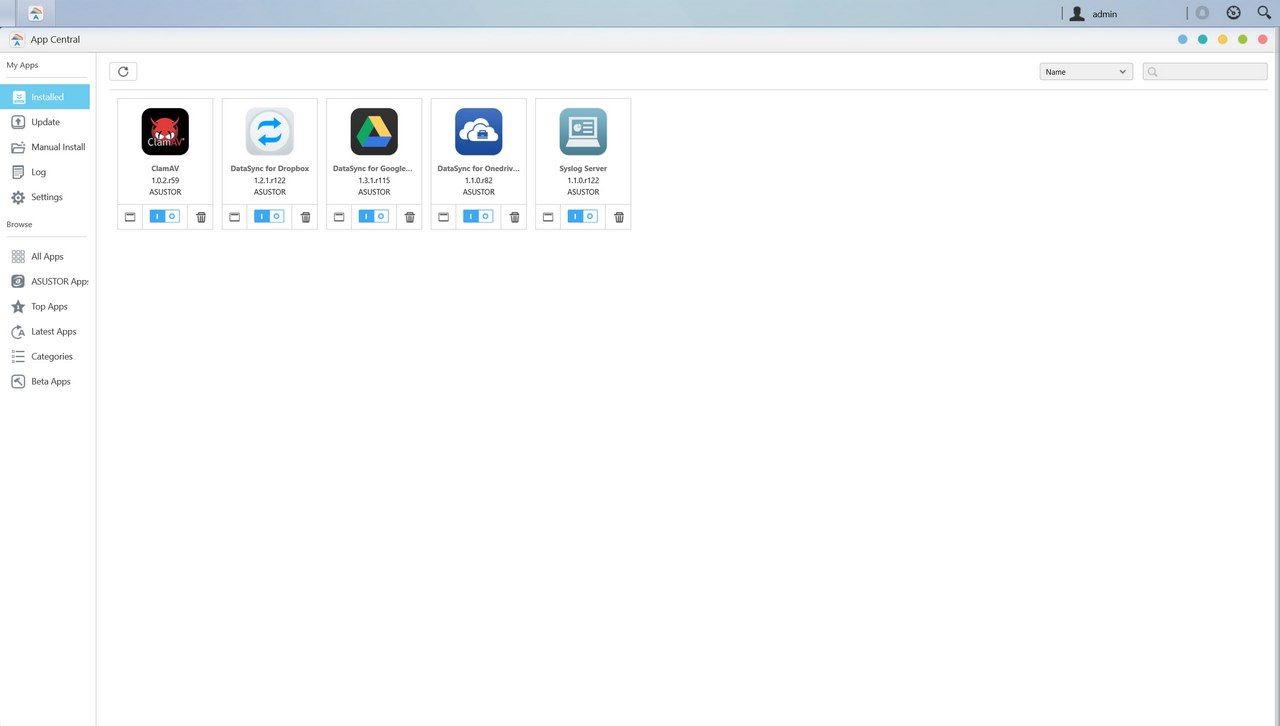The width and height of the screenshot is (1280, 726).
Task: Toggle the ClamAV on/off switch
Action: pos(165,216)
